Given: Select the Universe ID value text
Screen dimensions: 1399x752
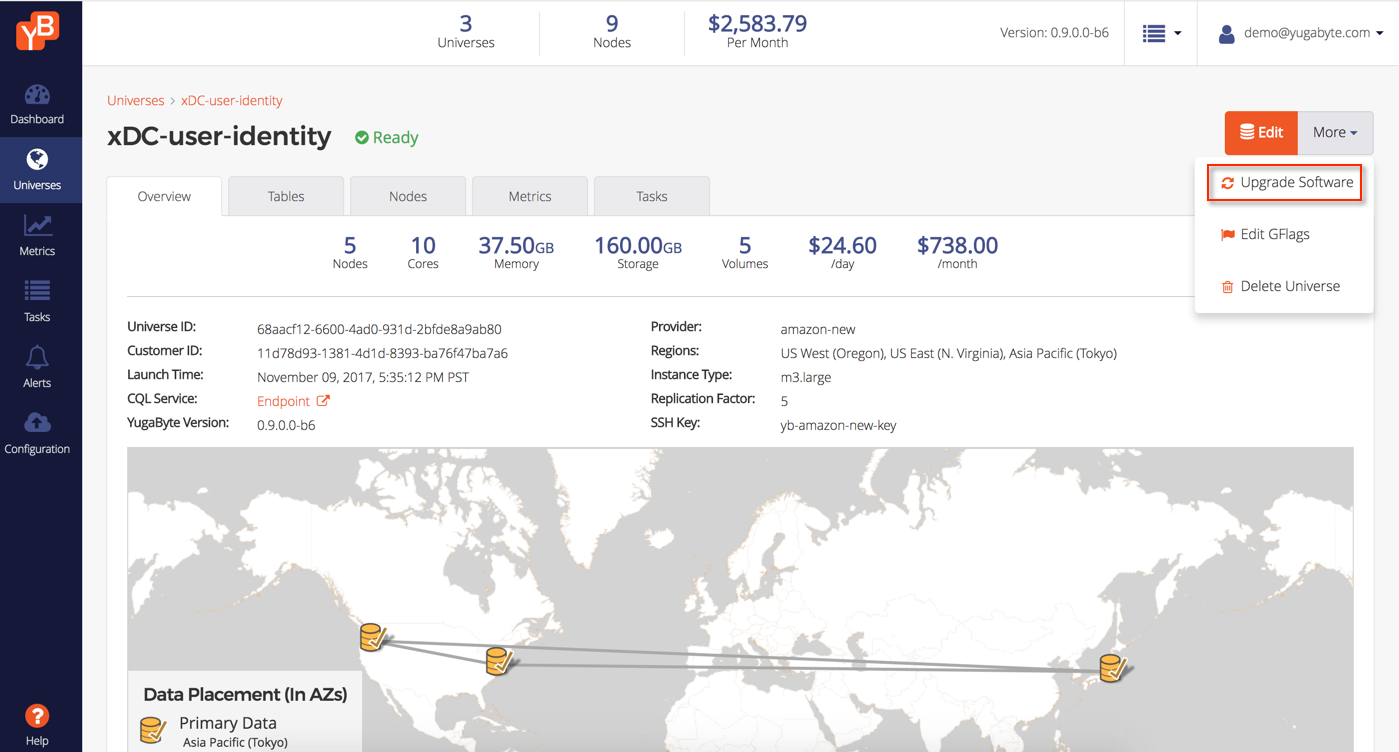Looking at the screenshot, I should 379,329.
